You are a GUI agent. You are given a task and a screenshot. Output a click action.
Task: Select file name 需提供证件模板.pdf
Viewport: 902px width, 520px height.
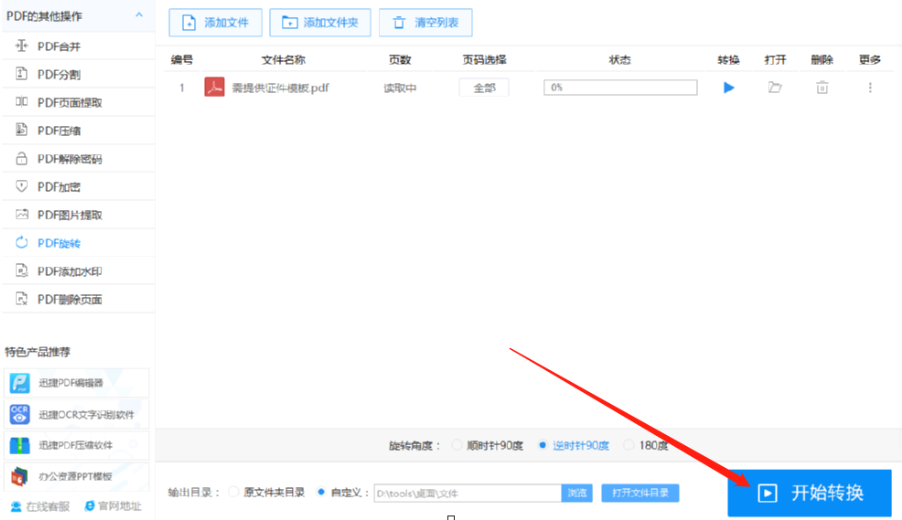280,88
